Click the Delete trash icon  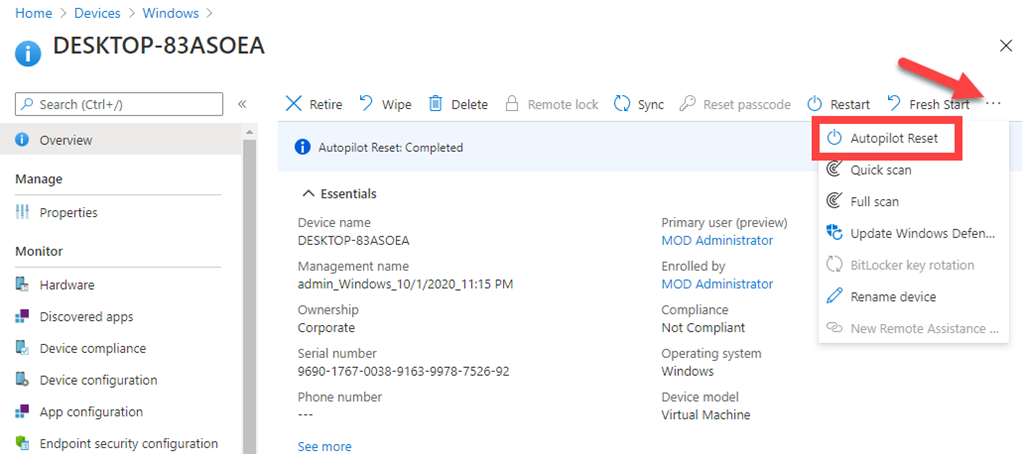(x=436, y=104)
